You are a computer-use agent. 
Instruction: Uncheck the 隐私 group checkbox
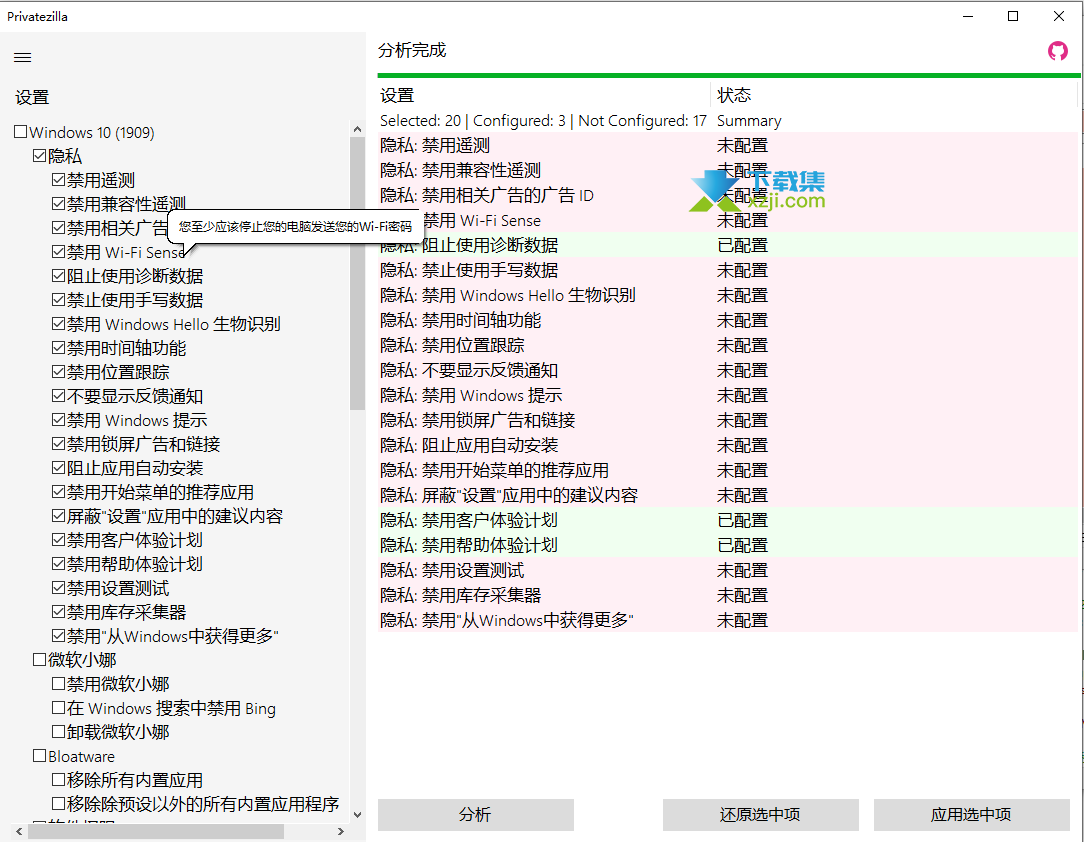pyautogui.click(x=39, y=156)
